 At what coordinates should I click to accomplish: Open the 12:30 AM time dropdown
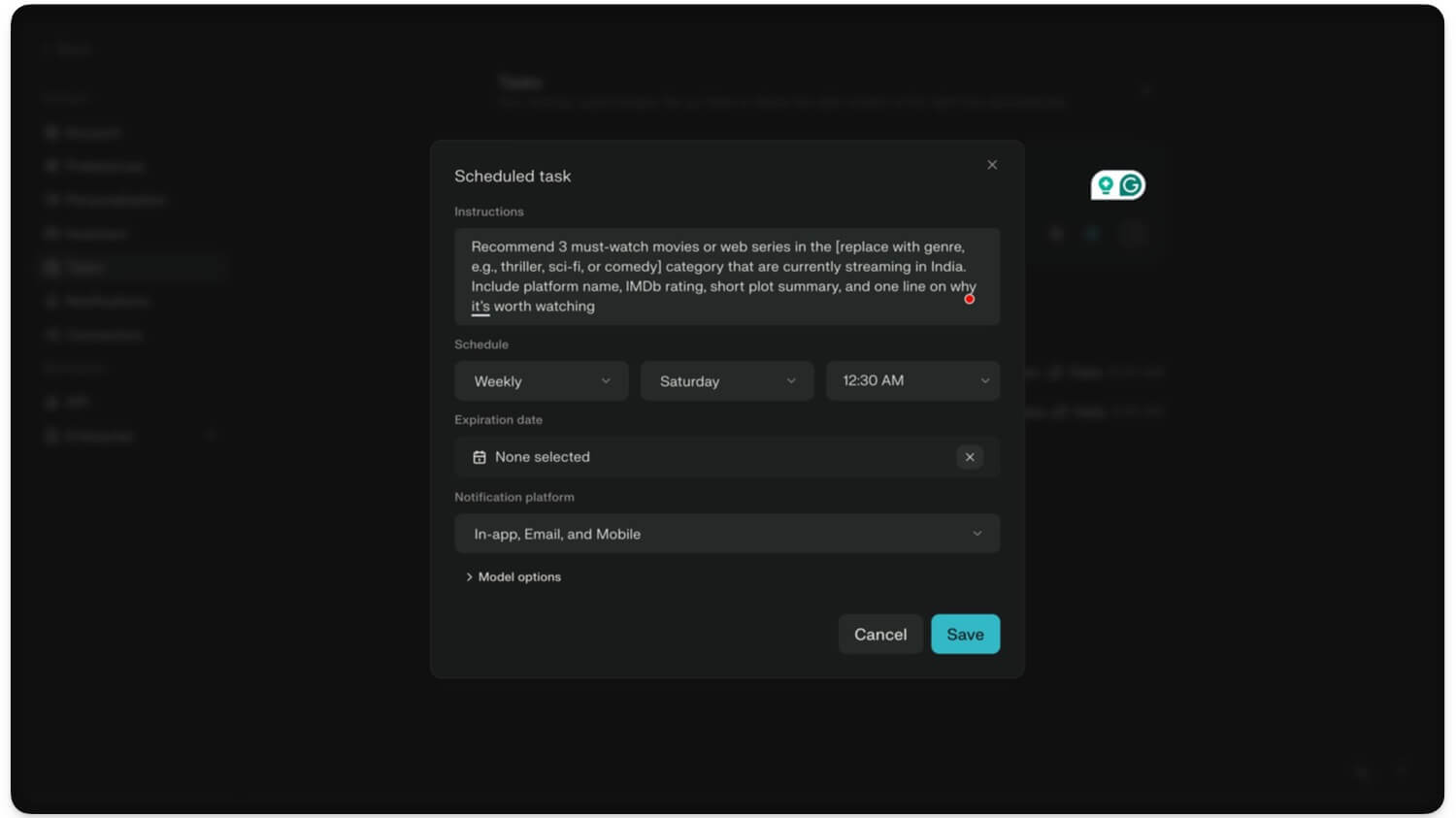[911, 381]
